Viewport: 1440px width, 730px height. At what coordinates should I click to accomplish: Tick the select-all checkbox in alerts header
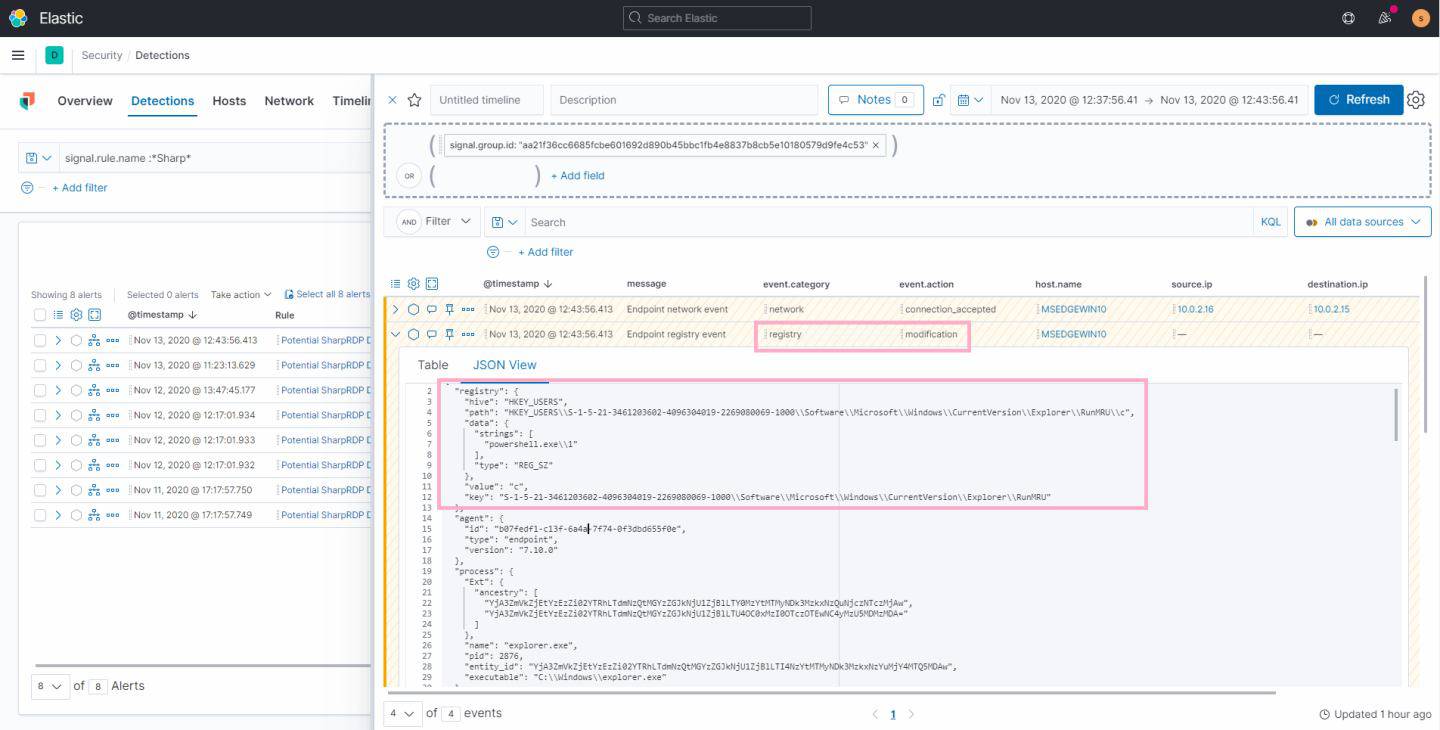pyautogui.click(x=40, y=315)
